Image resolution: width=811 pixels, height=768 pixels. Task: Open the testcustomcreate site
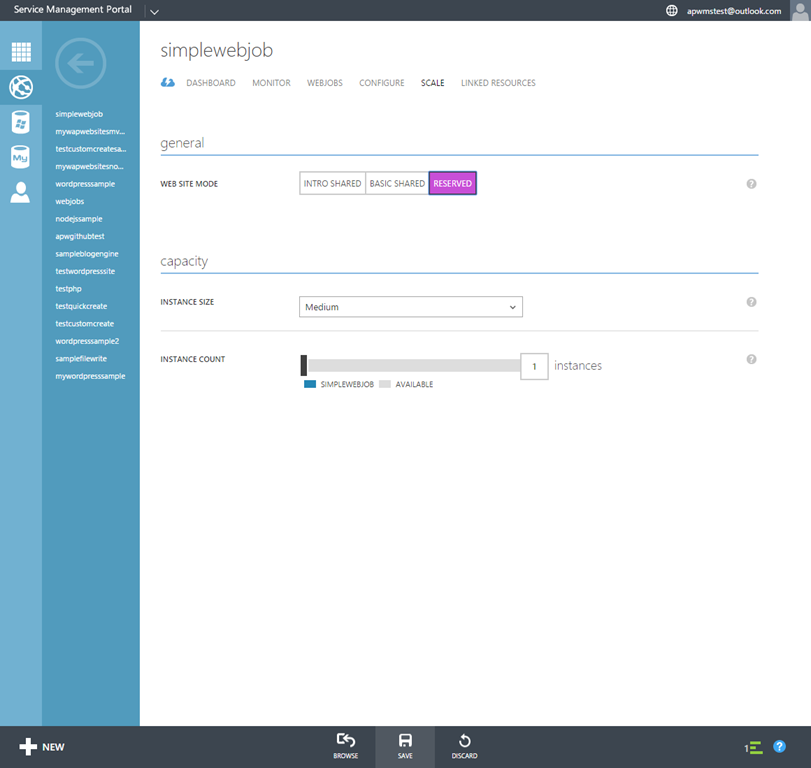tap(85, 324)
